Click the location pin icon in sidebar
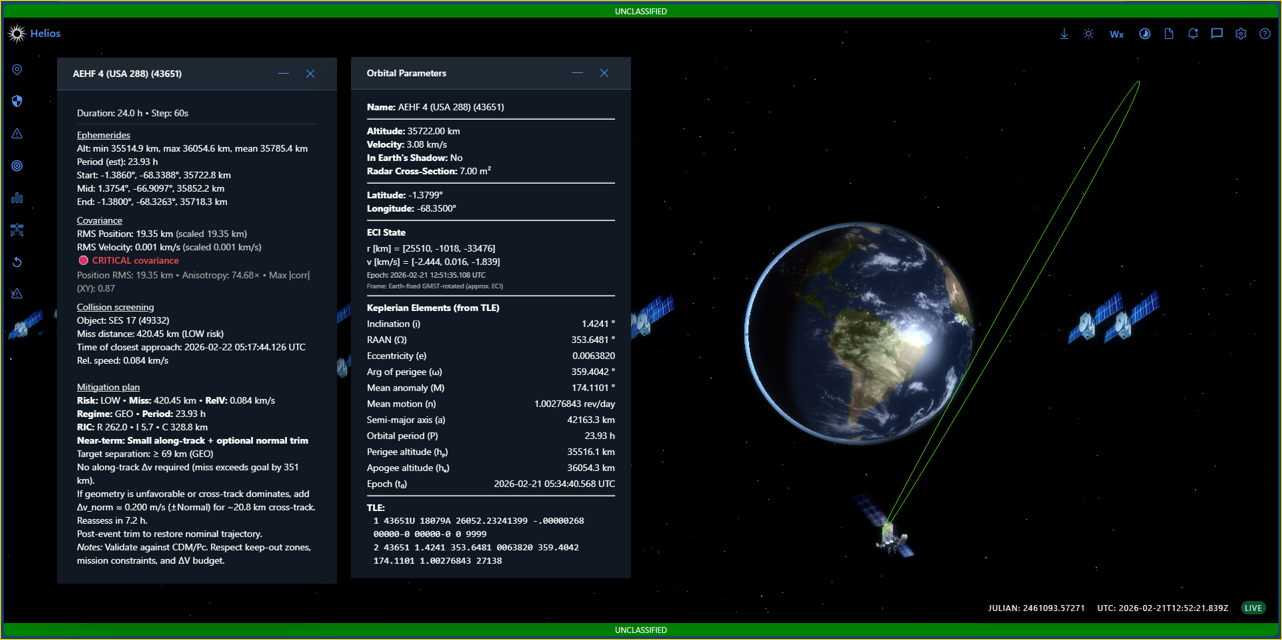 coord(17,70)
